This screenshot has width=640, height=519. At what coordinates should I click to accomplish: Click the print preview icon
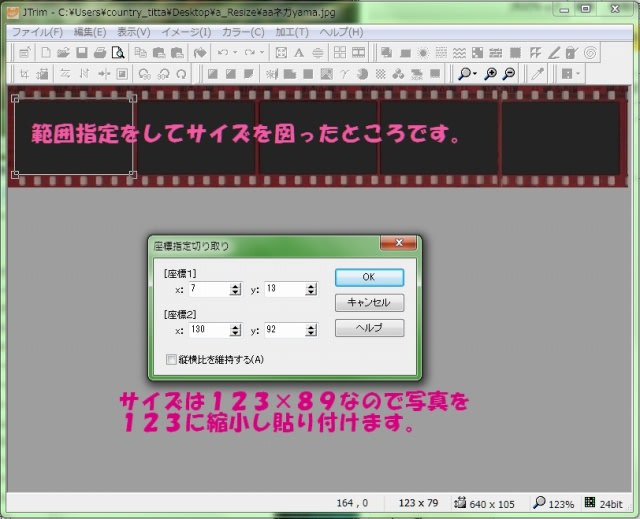coord(117,52)
